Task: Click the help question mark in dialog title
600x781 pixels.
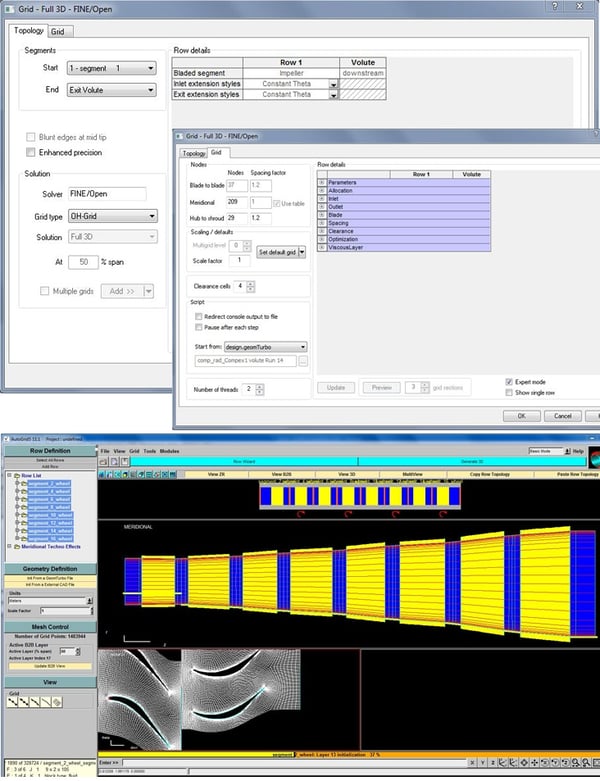Action: point(553,7)
